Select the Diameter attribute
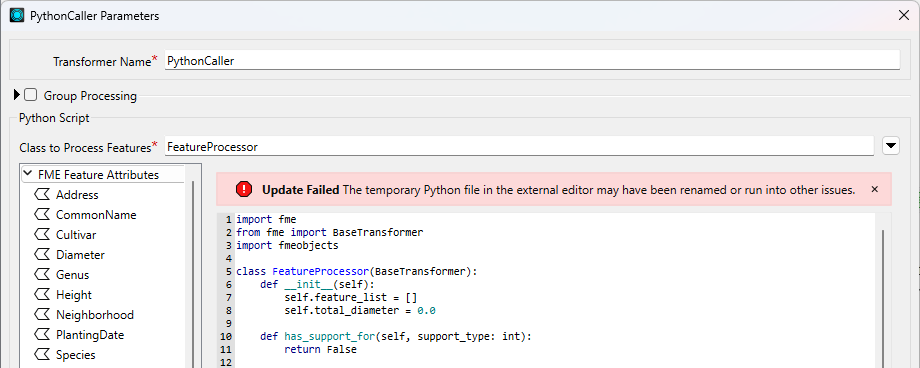This screenshot has width=920, height=368. click(80, 255)
